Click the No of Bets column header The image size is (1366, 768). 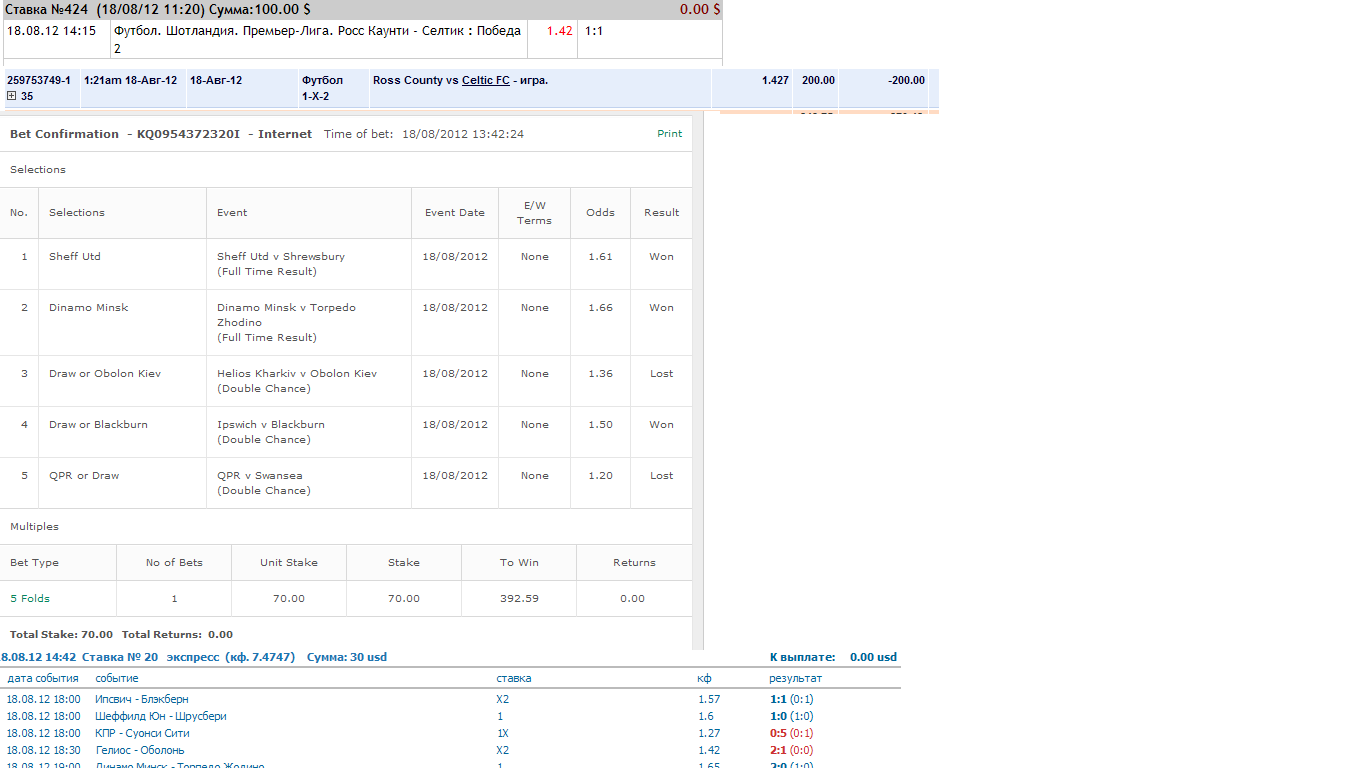coord(174,563)
